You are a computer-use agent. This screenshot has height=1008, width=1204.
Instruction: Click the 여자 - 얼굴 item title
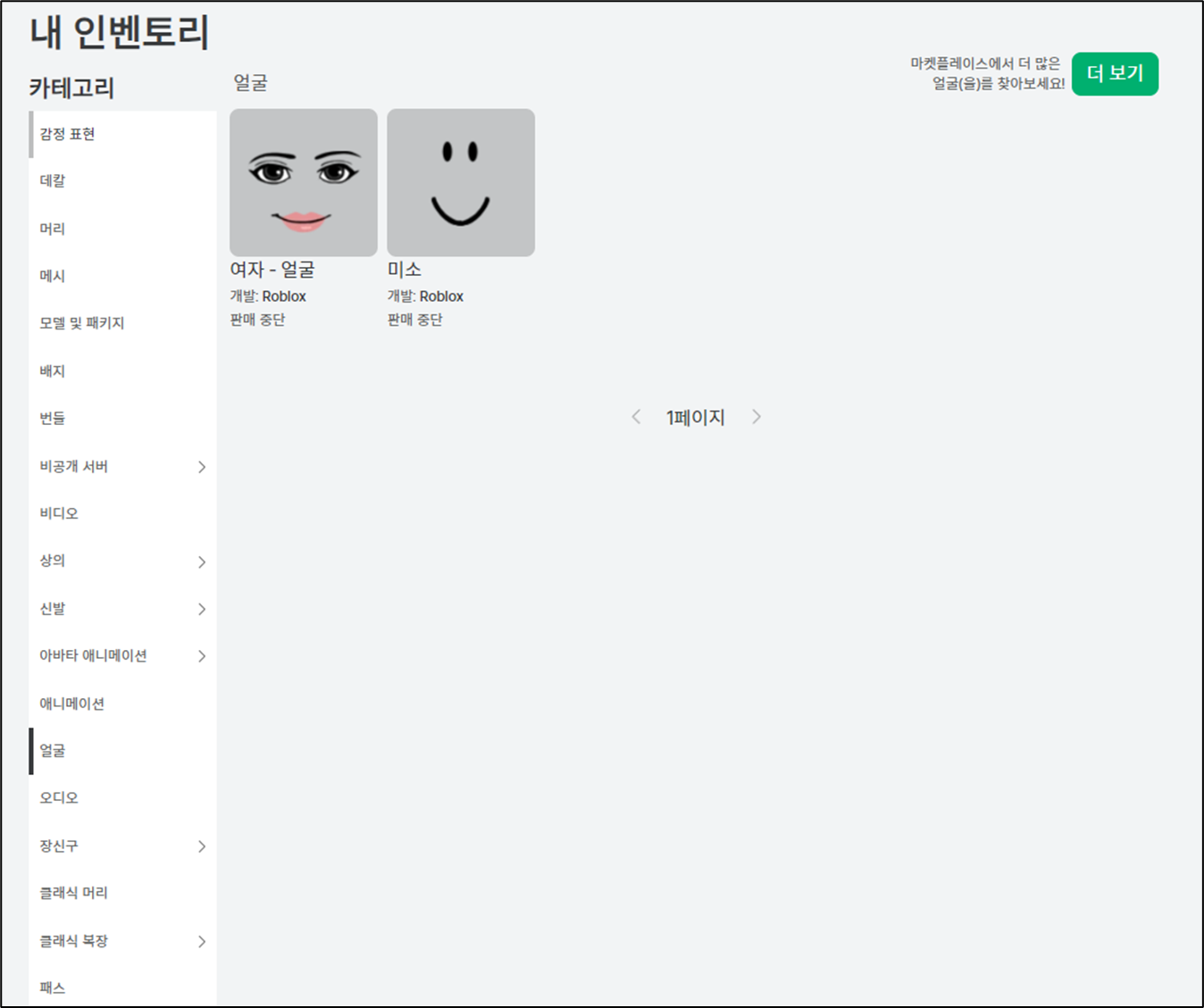pos(272,270)
